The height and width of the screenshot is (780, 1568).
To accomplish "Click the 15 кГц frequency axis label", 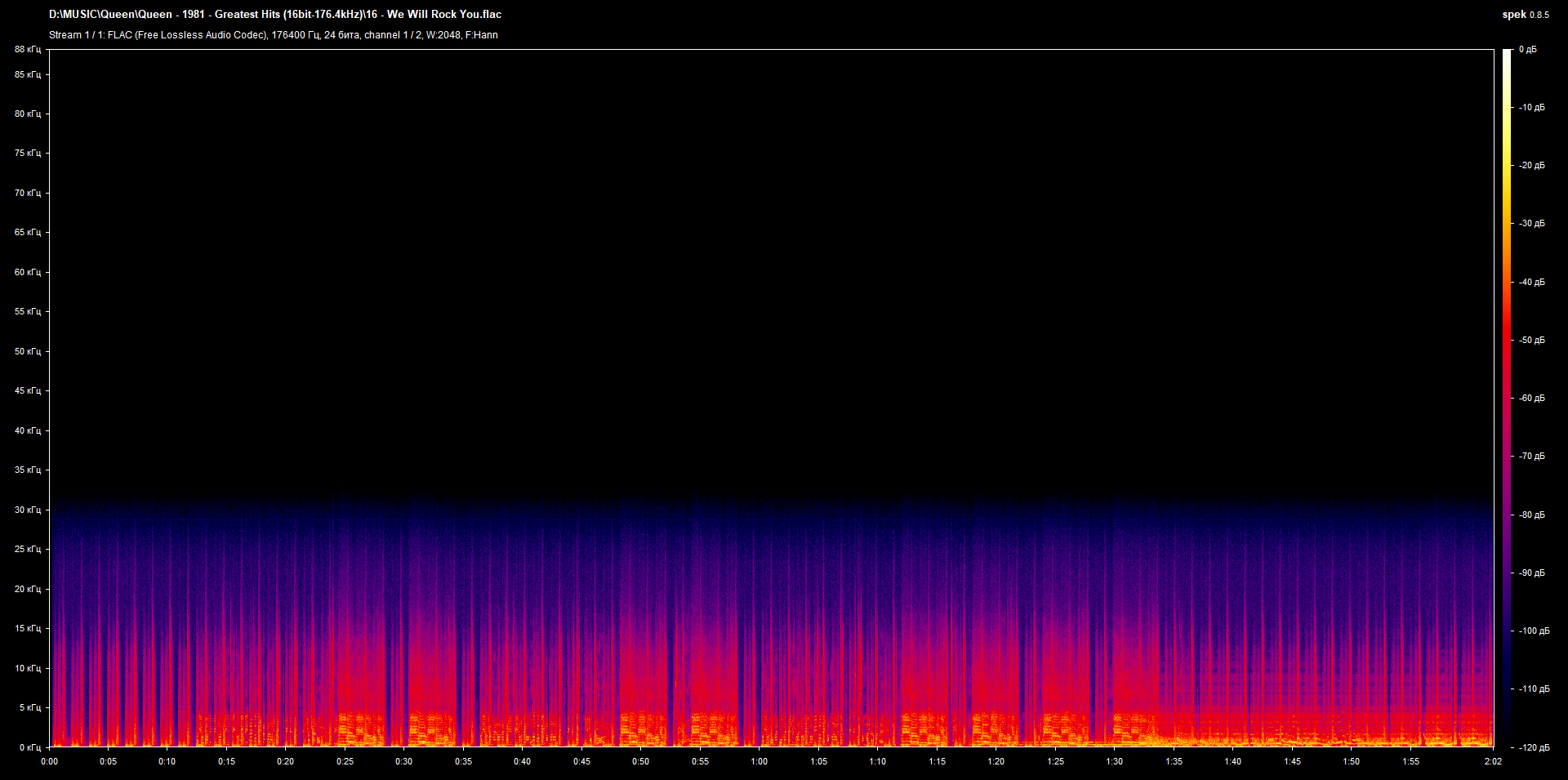I will 28,628.
